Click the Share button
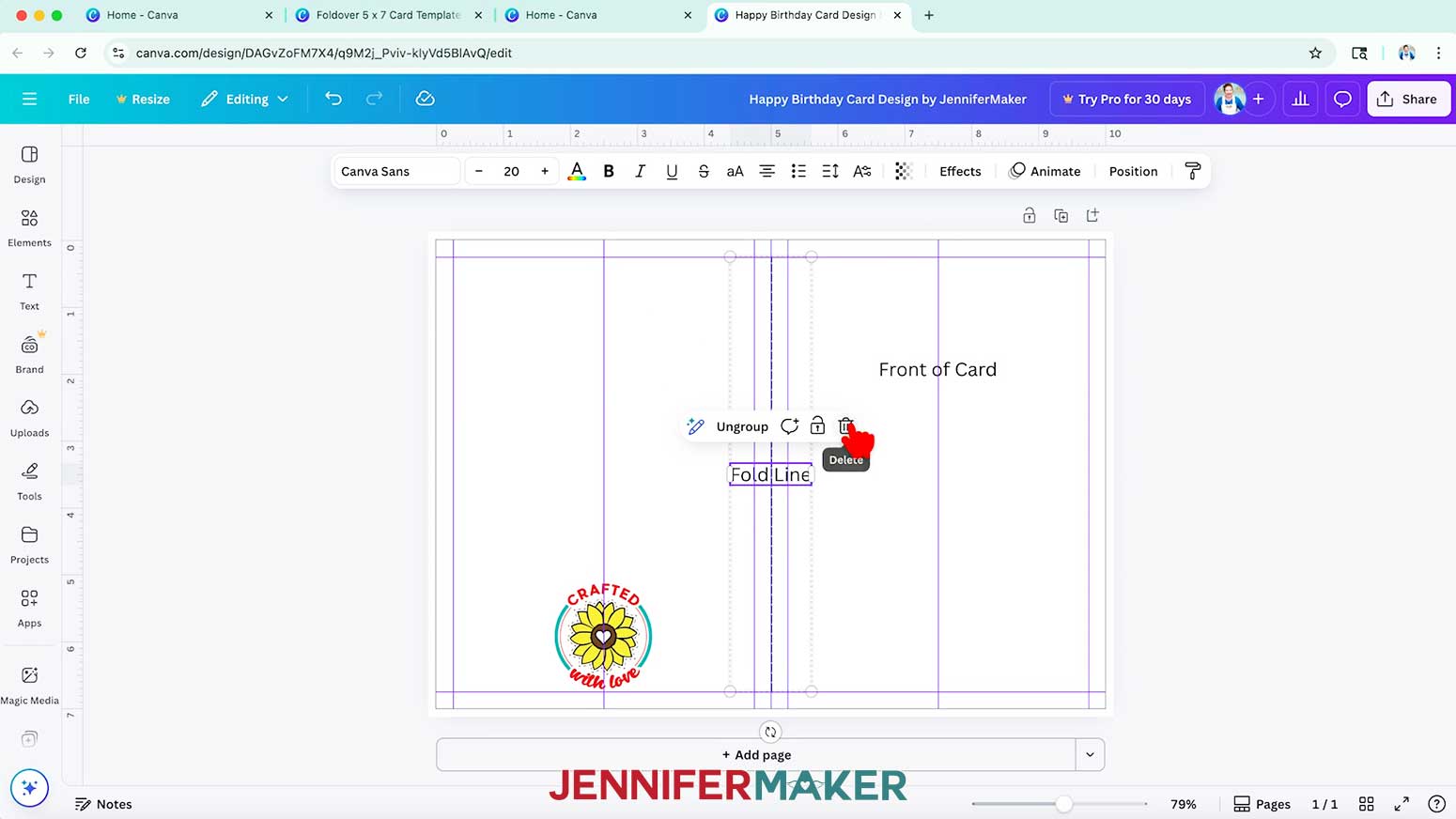Image resolution: width=1456 pixels, height=819 pixels. pos(1408,99)
